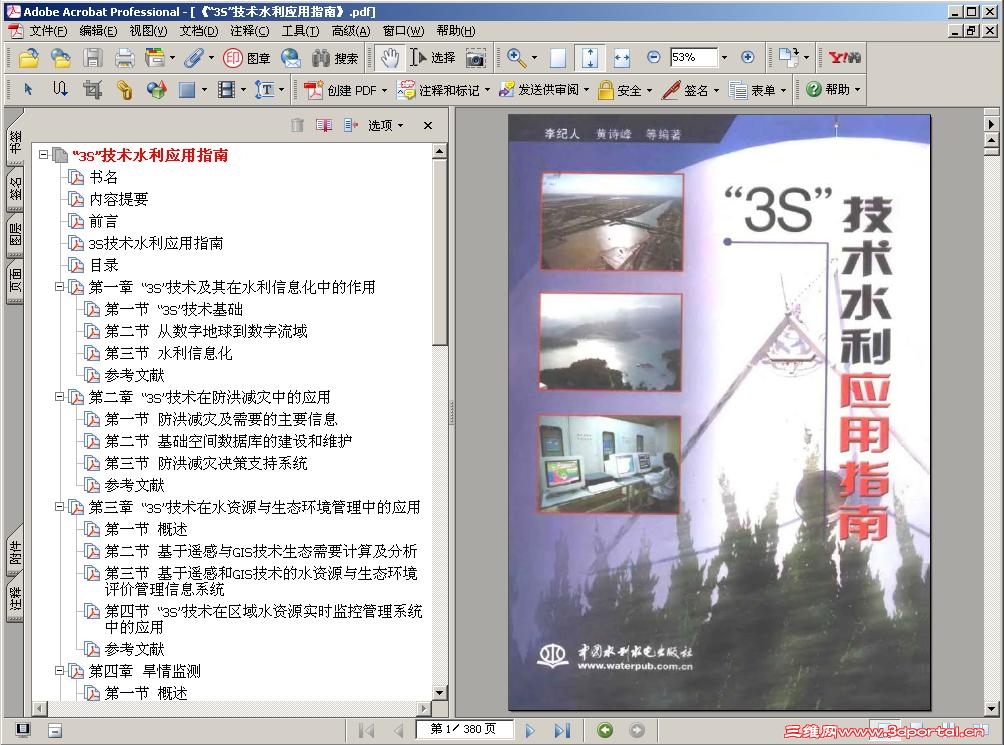Open the 文档(D) menu
Image resolution: width=1004 pixels, height=745 pixels.
198,31
